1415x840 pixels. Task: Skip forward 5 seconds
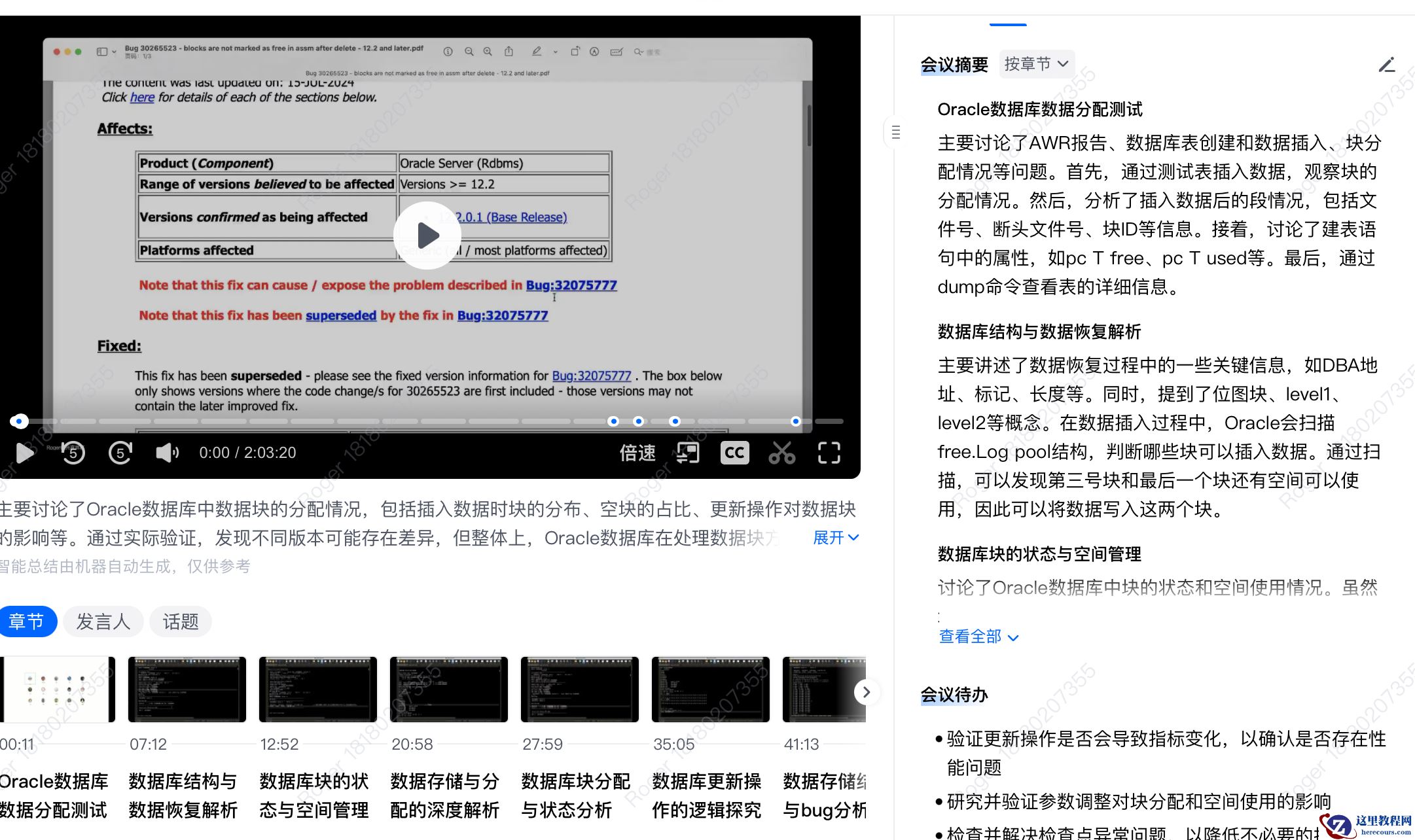[x=120, y=453]
